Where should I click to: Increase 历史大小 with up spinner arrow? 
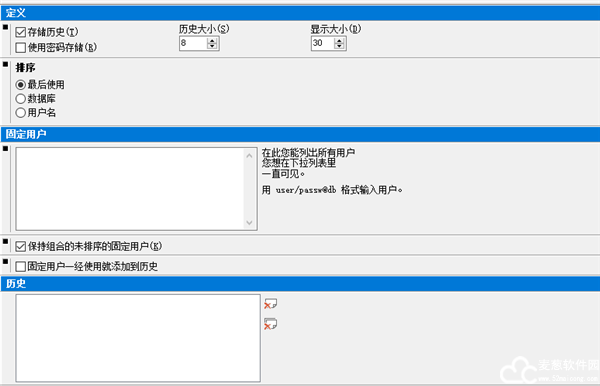point(212,41)
